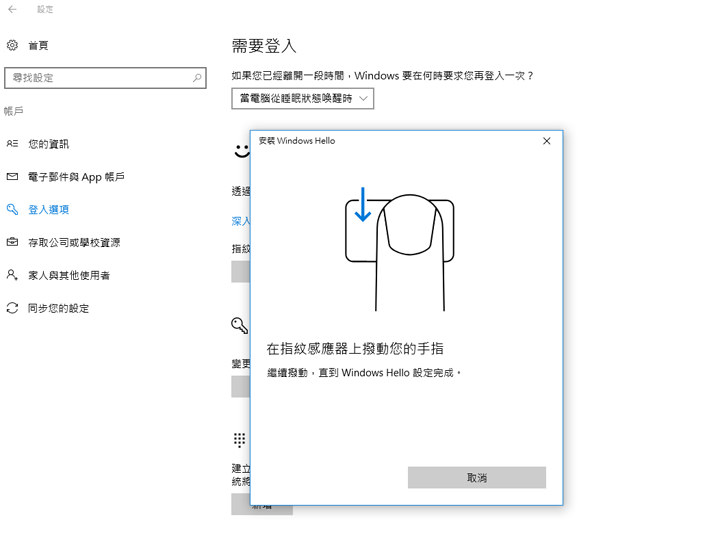Expand the 當電腦從睡眠狀態喚醒時 dropdown
The height and width of the screenshot is (535, 720).
point(303,98)
